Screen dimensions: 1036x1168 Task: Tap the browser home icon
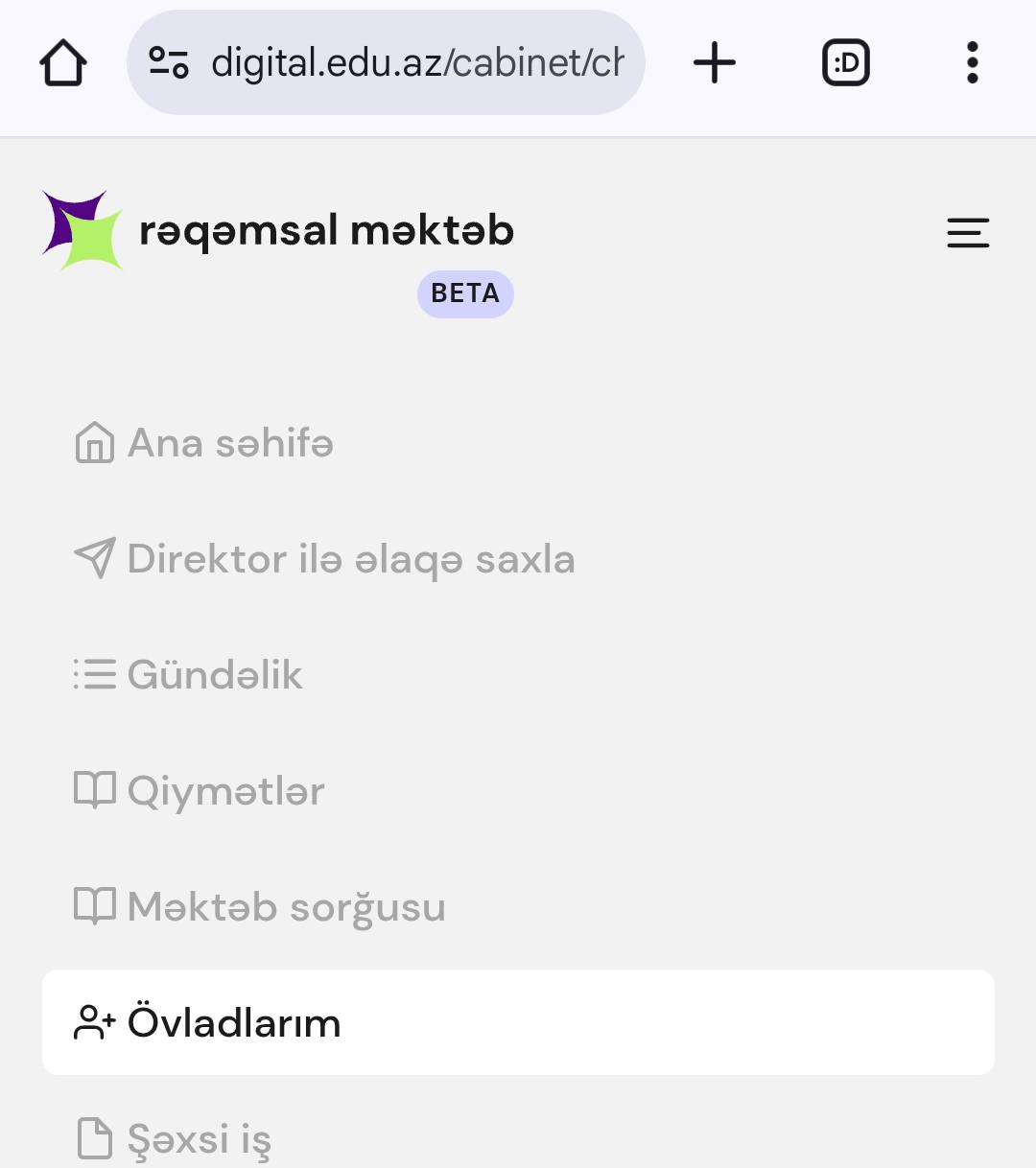click(x=63, y=63)
